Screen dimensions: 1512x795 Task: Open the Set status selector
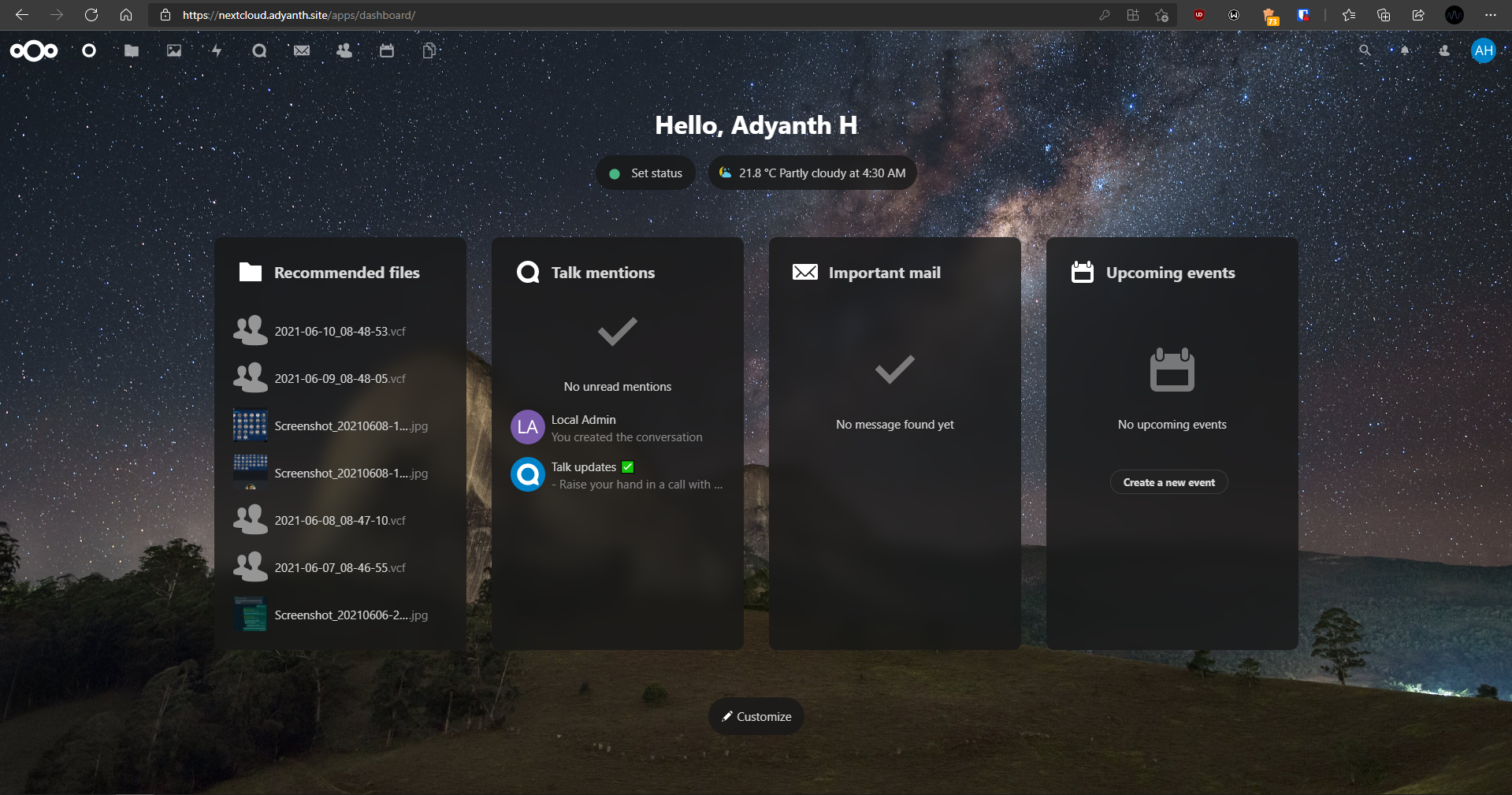coord(646,173)
